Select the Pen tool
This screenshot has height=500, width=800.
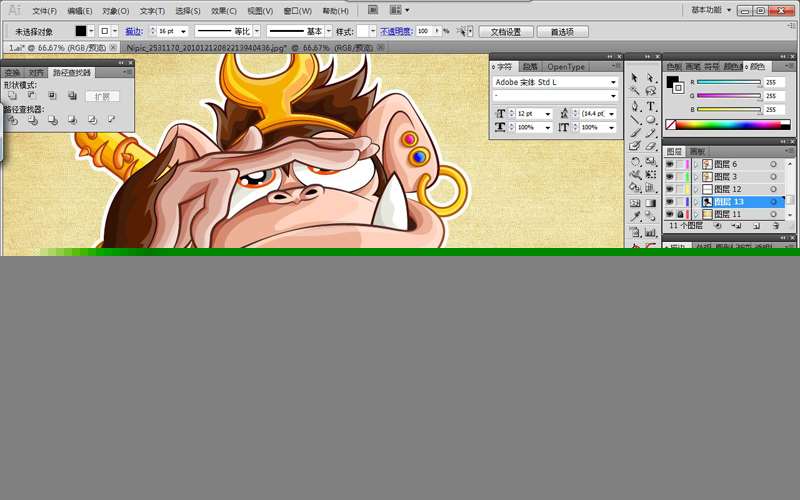pyautogui.click(x=634, y=106)
